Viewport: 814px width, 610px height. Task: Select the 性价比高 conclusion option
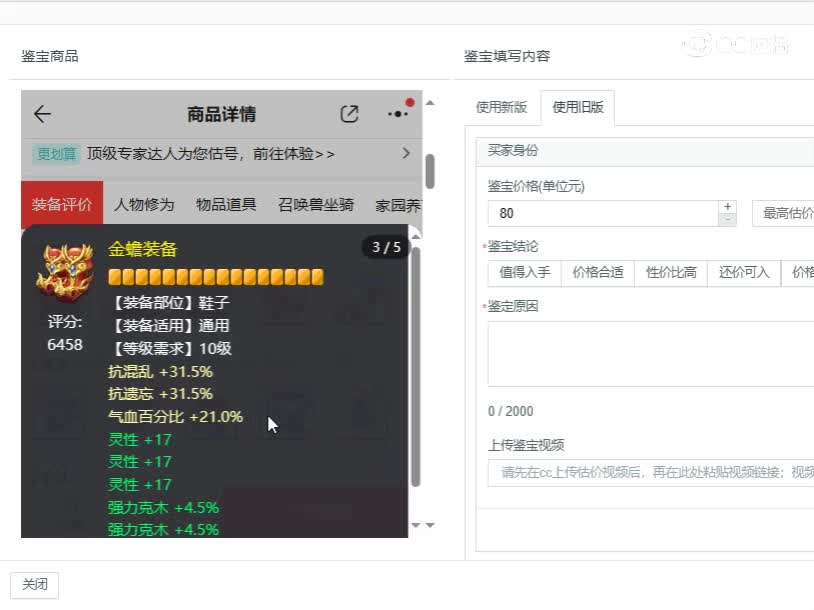click(x=670, y=272)
